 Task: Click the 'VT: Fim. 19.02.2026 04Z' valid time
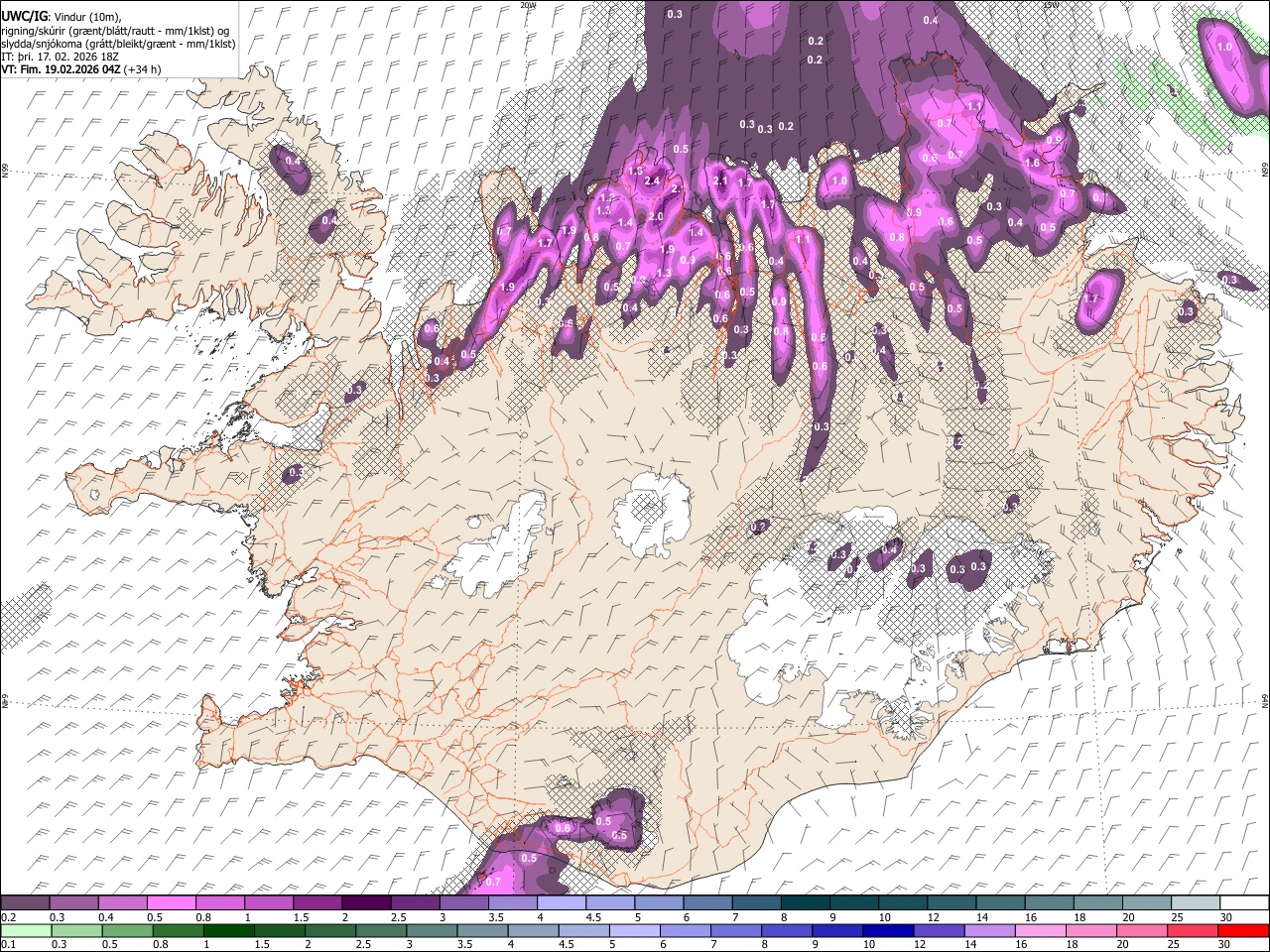click(62, 69)
